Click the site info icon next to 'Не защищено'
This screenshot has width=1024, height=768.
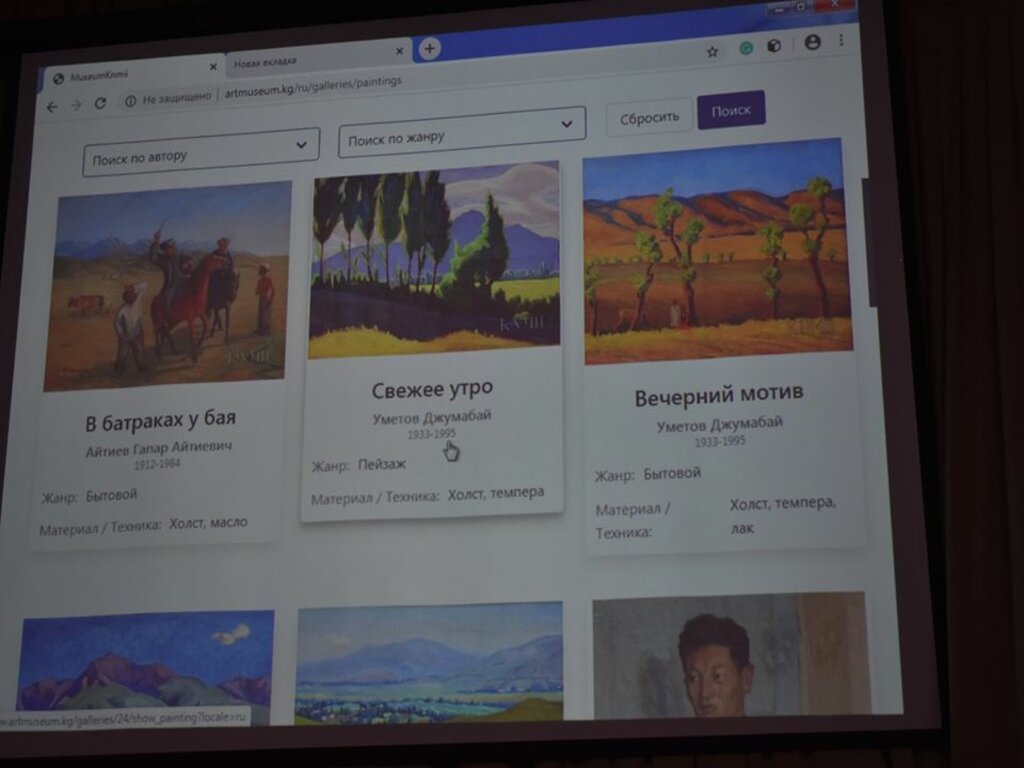pyautogui.click(x=131, y=101)
